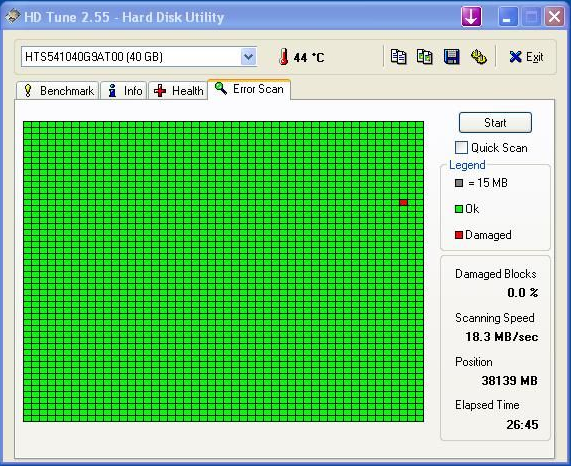The width and height of the screenshot is (571, 466).
Task: Select the Error Scan tab
Action: pyautogui.click(x=249, y=89)
